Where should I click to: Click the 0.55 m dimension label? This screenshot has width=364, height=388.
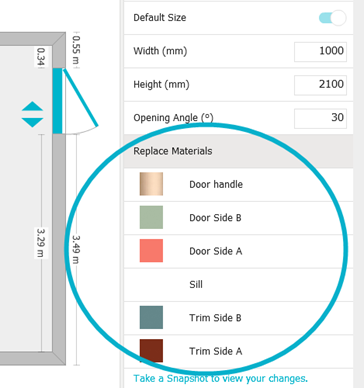76,50
